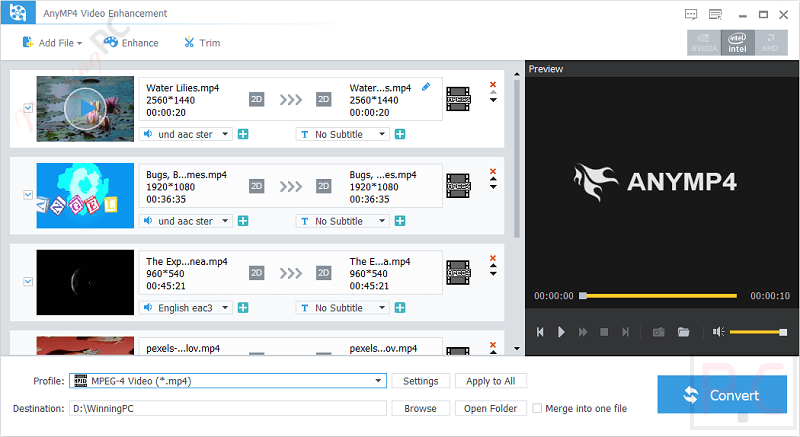
Task: Click the preview playback progress bar
Action: (x=658, y=296)
